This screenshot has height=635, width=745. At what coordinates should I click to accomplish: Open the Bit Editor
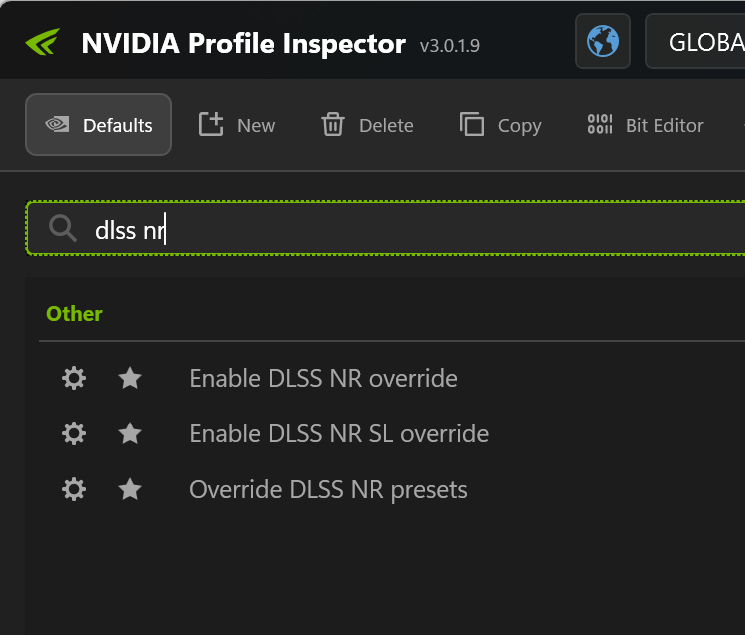click(x=645, y=125)
